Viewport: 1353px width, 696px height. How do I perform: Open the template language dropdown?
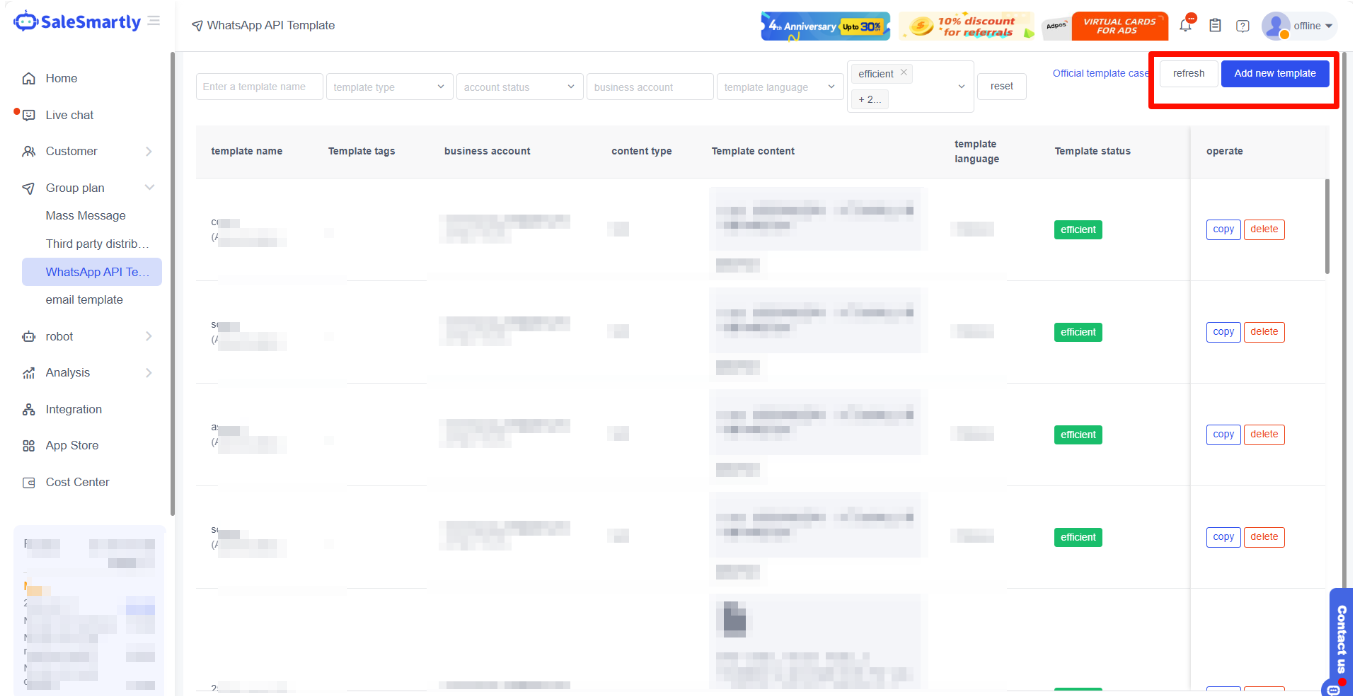[780, 87]
